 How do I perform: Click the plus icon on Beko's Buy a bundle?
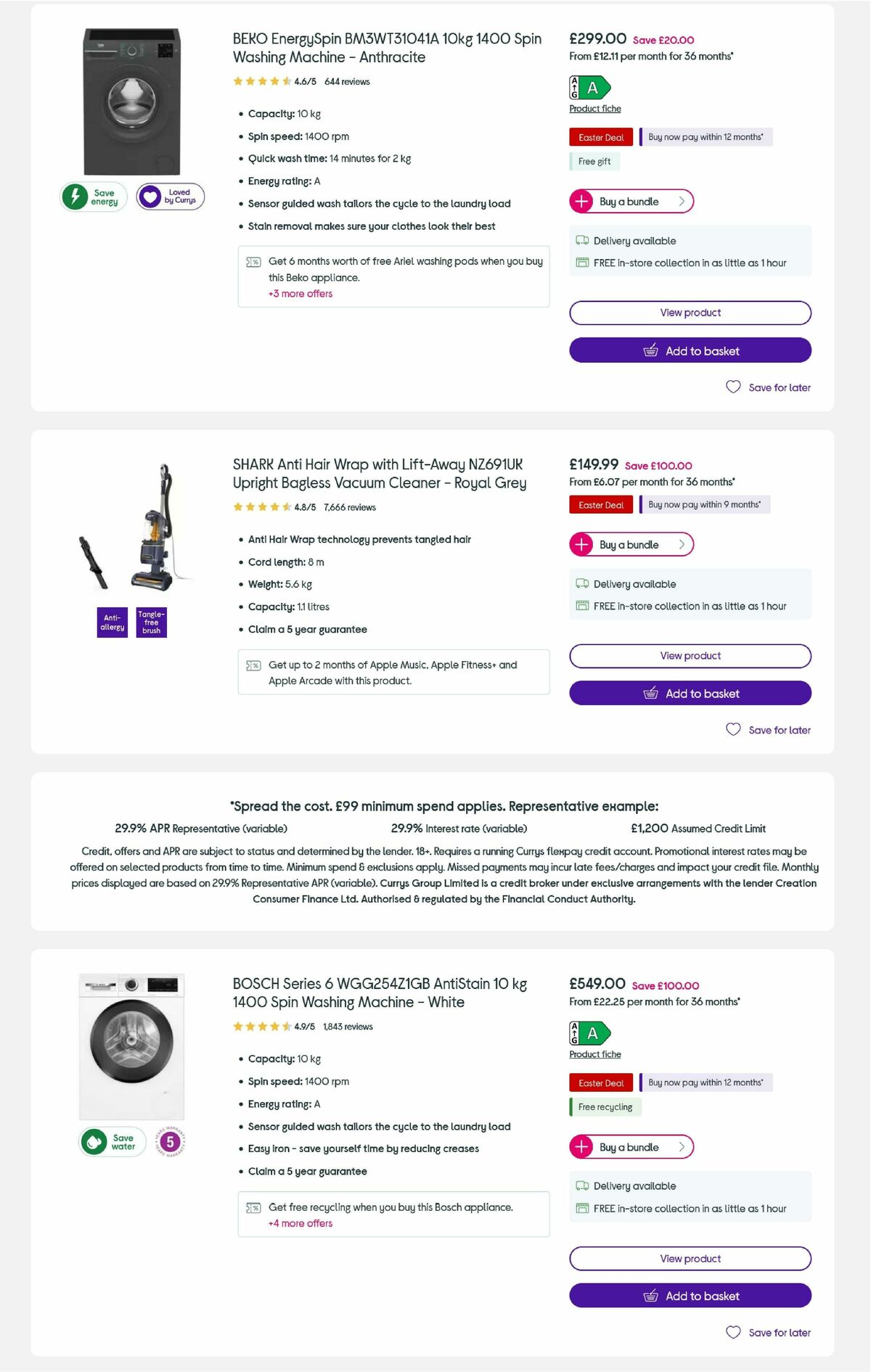click(x=581, y=201)
